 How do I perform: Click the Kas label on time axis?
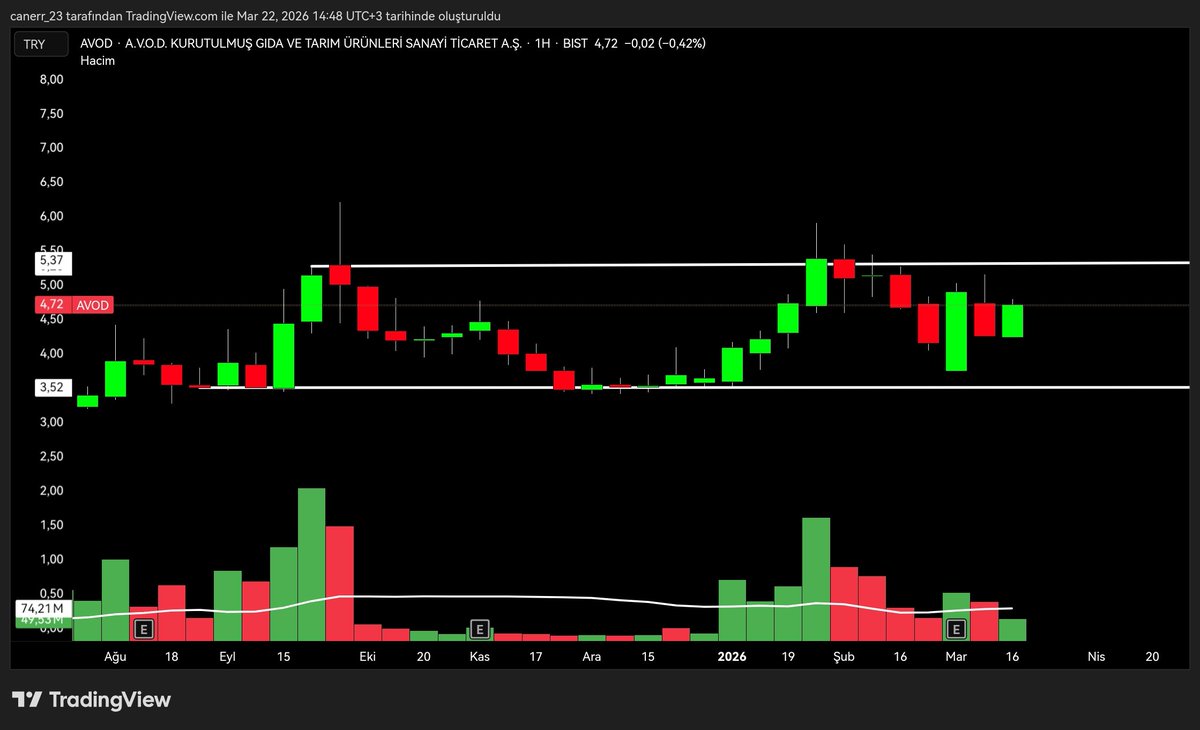480,657
